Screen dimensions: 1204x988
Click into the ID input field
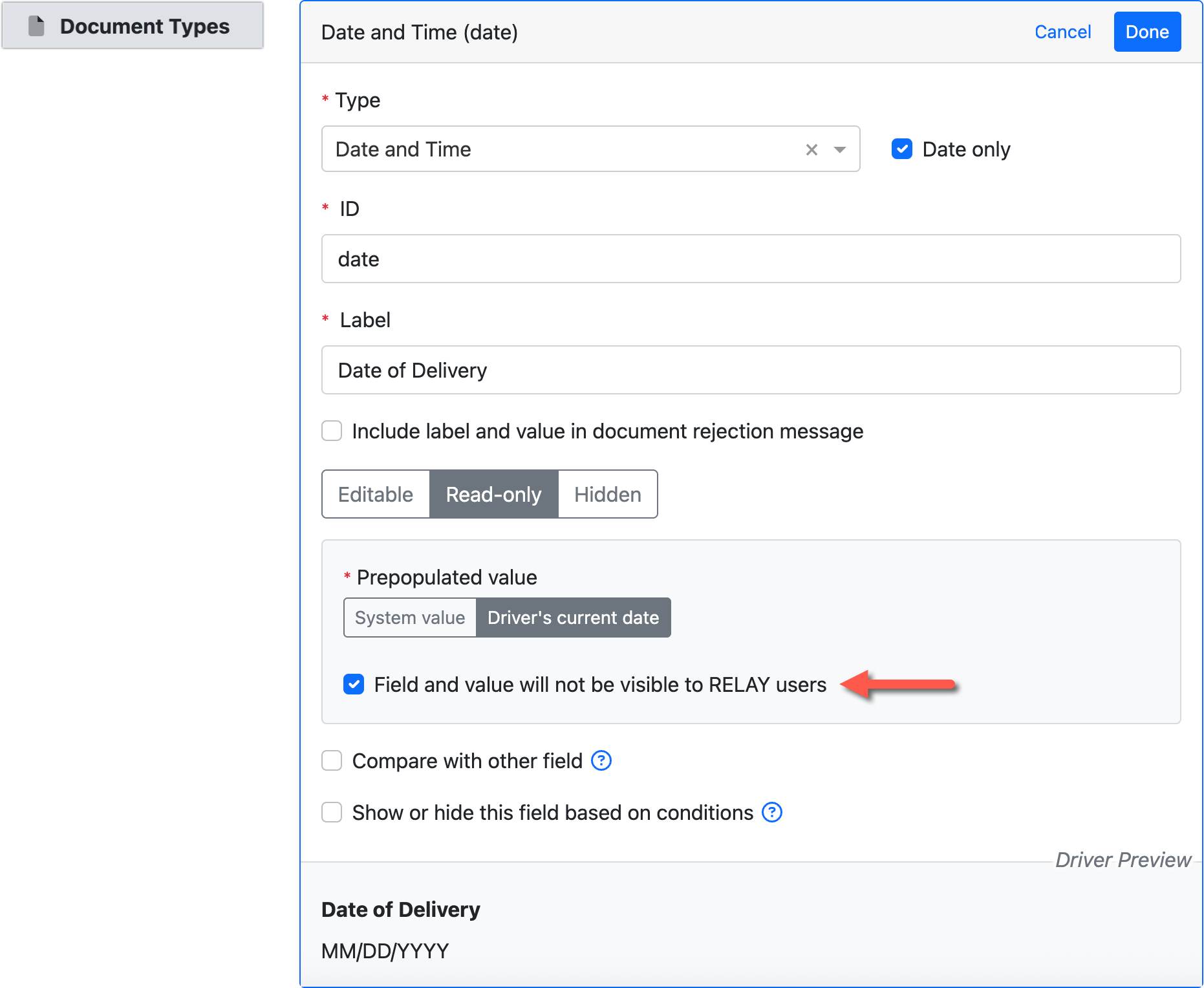click(x=750, y=259)
